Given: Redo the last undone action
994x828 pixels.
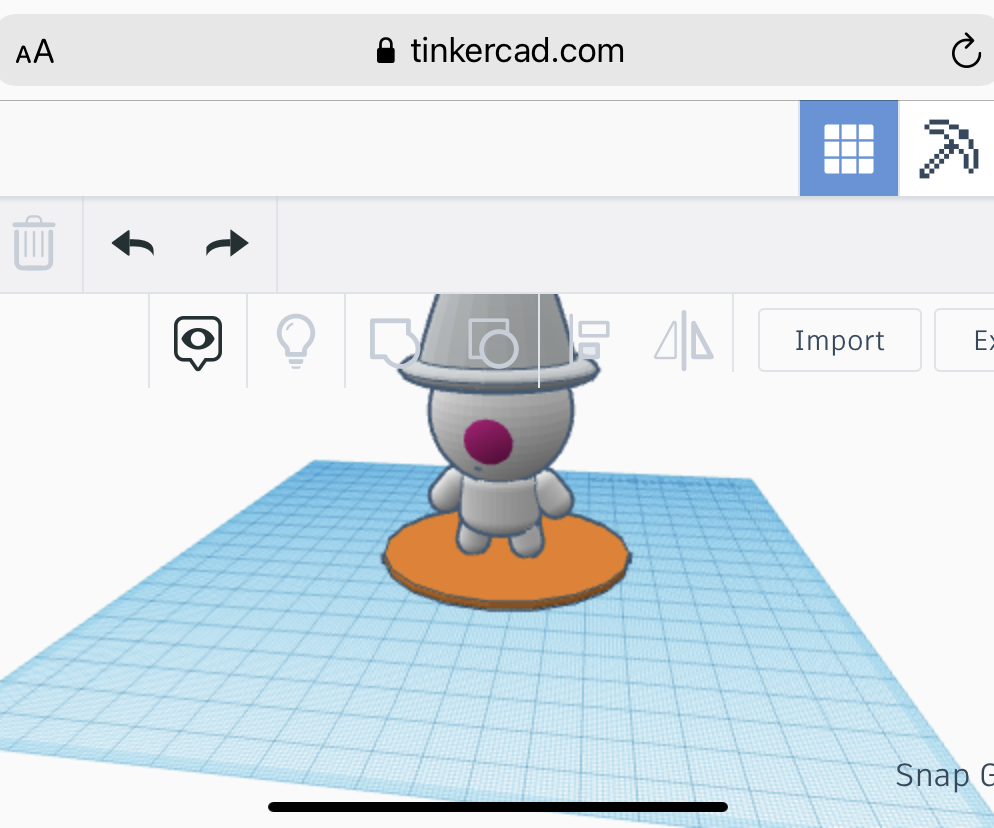Looking at the screenshot, I should [x=226, y=243].
